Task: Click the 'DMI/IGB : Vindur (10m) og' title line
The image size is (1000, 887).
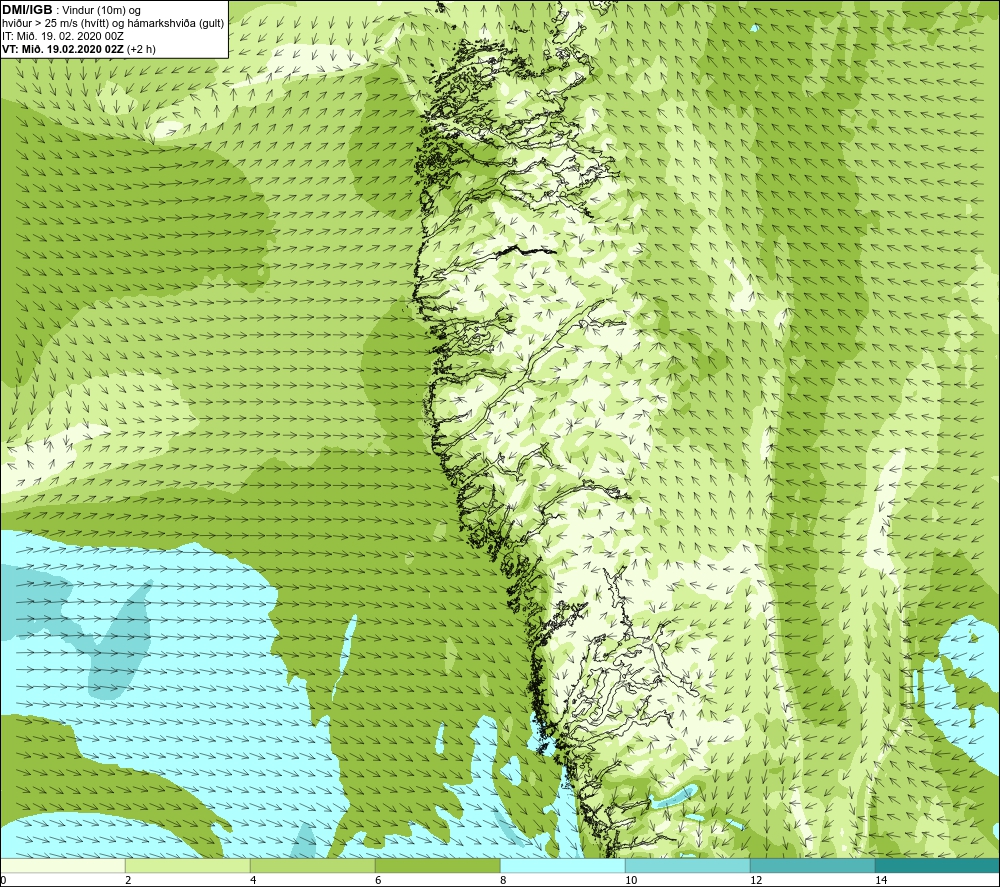Action: tap(71, 10)
